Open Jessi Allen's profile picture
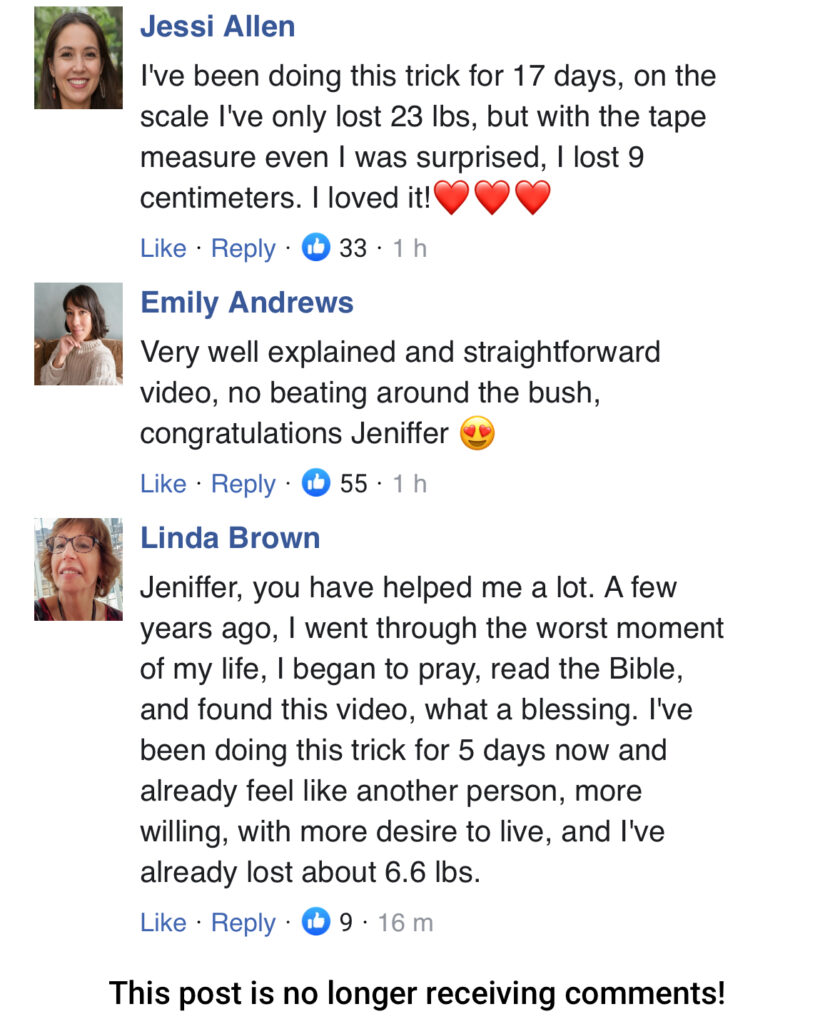Screen dimensions: 835x1024 (78, 58)
